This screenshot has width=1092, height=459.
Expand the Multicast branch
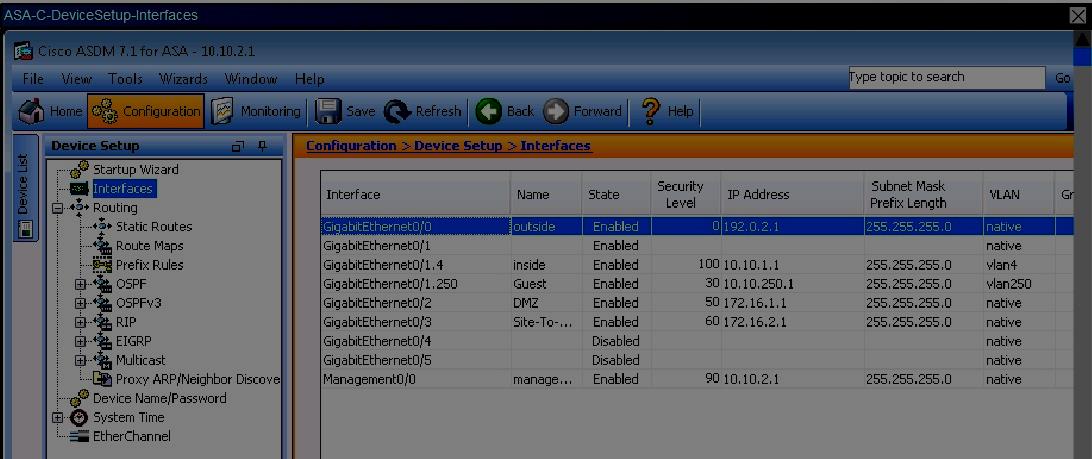80,360
